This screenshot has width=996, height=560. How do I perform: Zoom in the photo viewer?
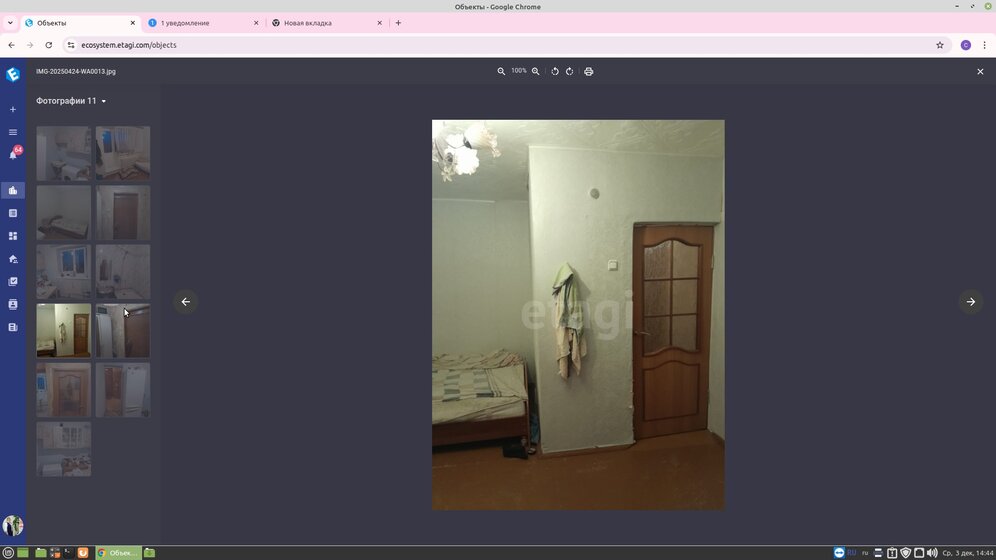pos(535,72)
